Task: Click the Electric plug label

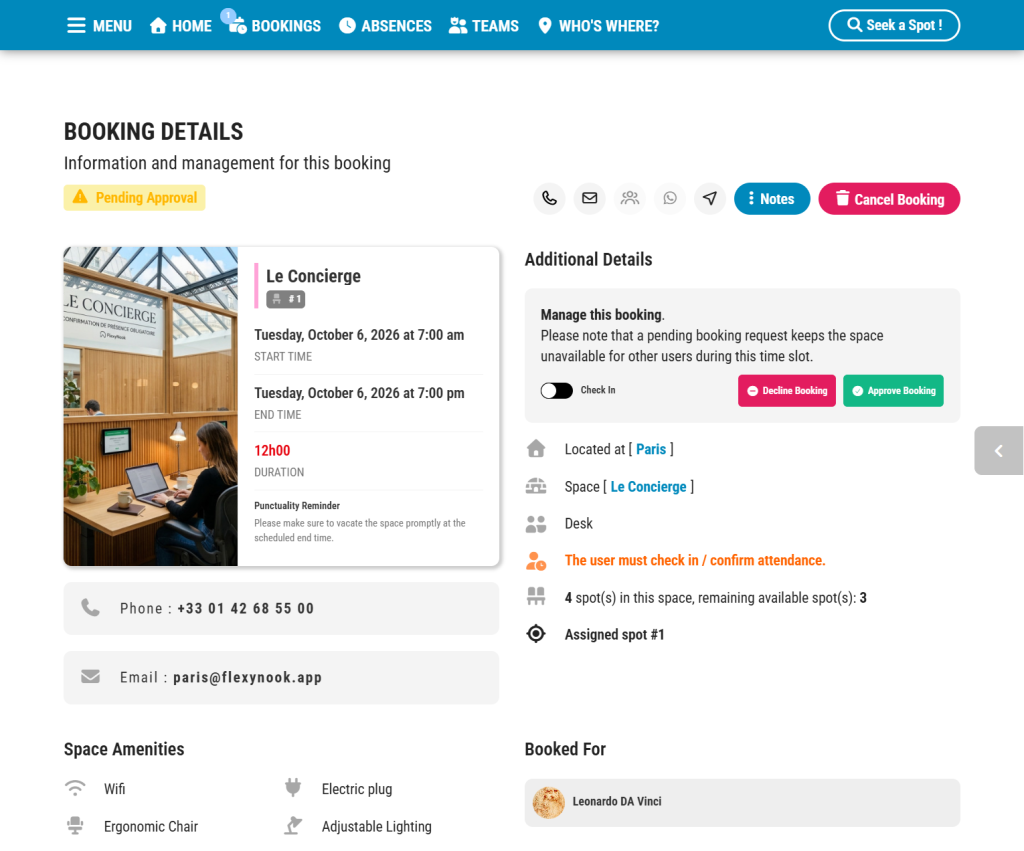Action: (357, 789)
